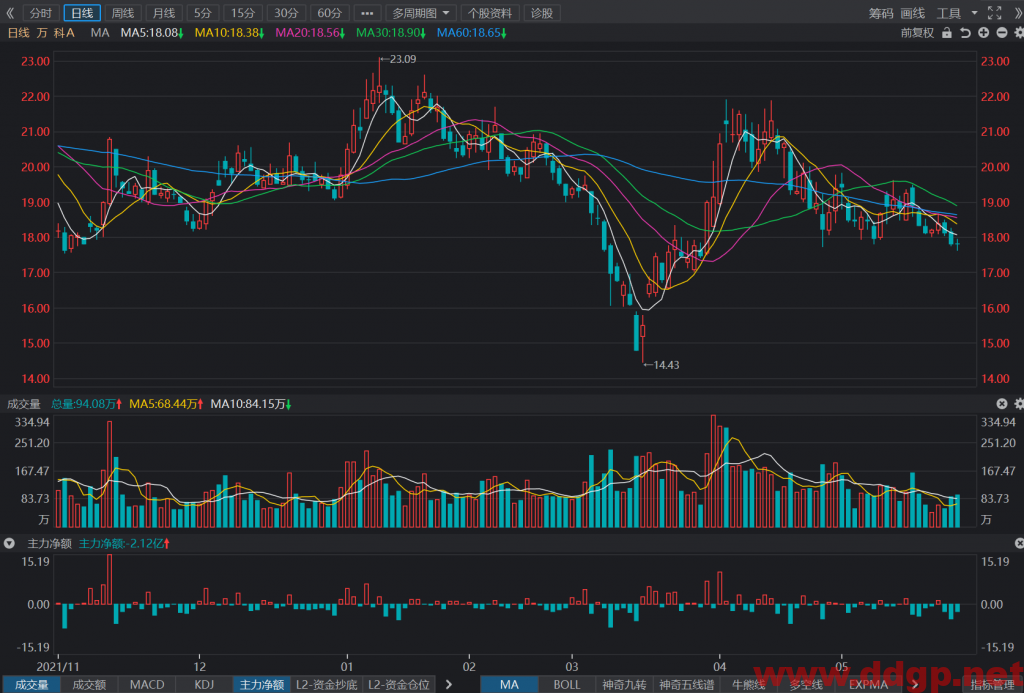Open the 工具 dropdown arrow
The width and height of the screenshot is (1024, 693).
pos(974,13)
